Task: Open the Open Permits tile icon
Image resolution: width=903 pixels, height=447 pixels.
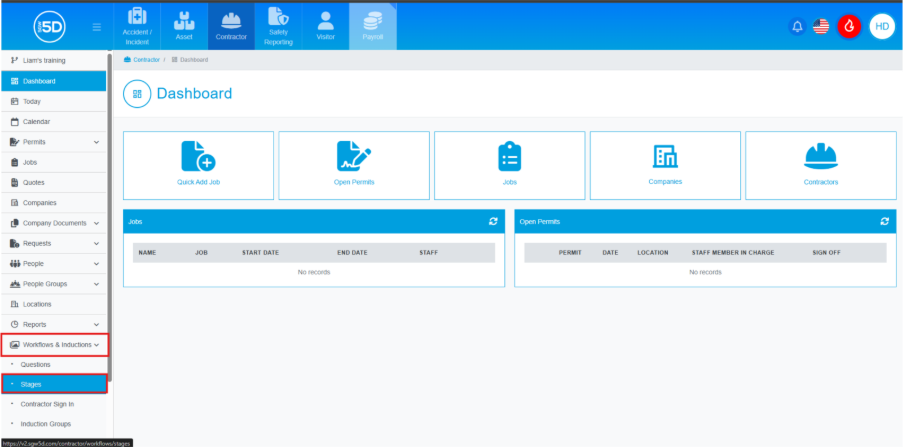Action: (354, 157)
